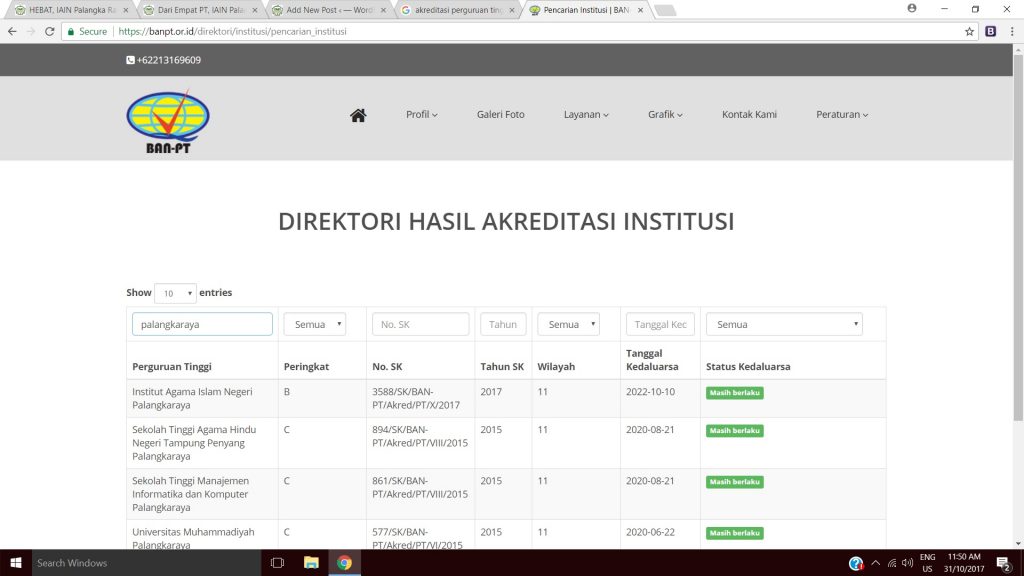Click Universitas Muhammadiyah Palangkaraya
Image resolution: width=1024 pixels, height=576 pixels.
point(193,538)
